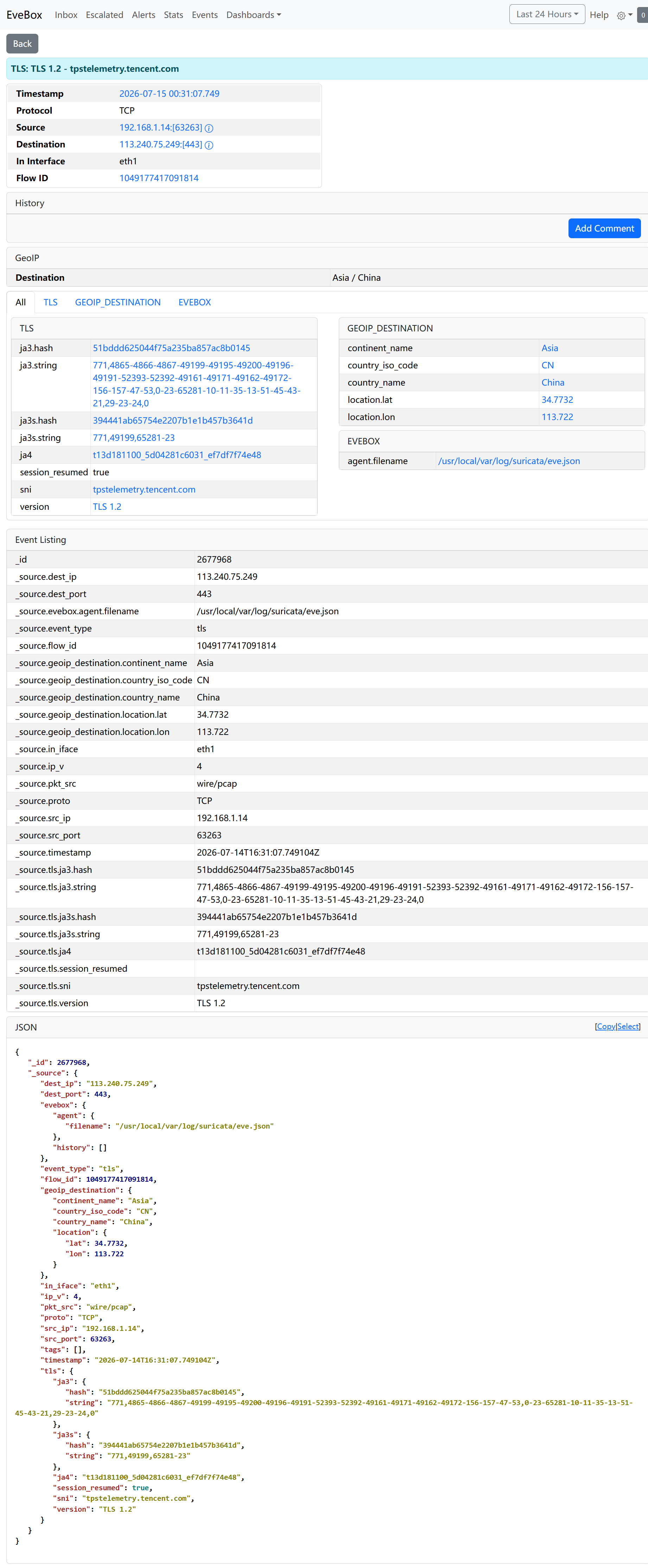
Task: Click _source.in_iface value eth1 in listing
Action: pos(205,749)
